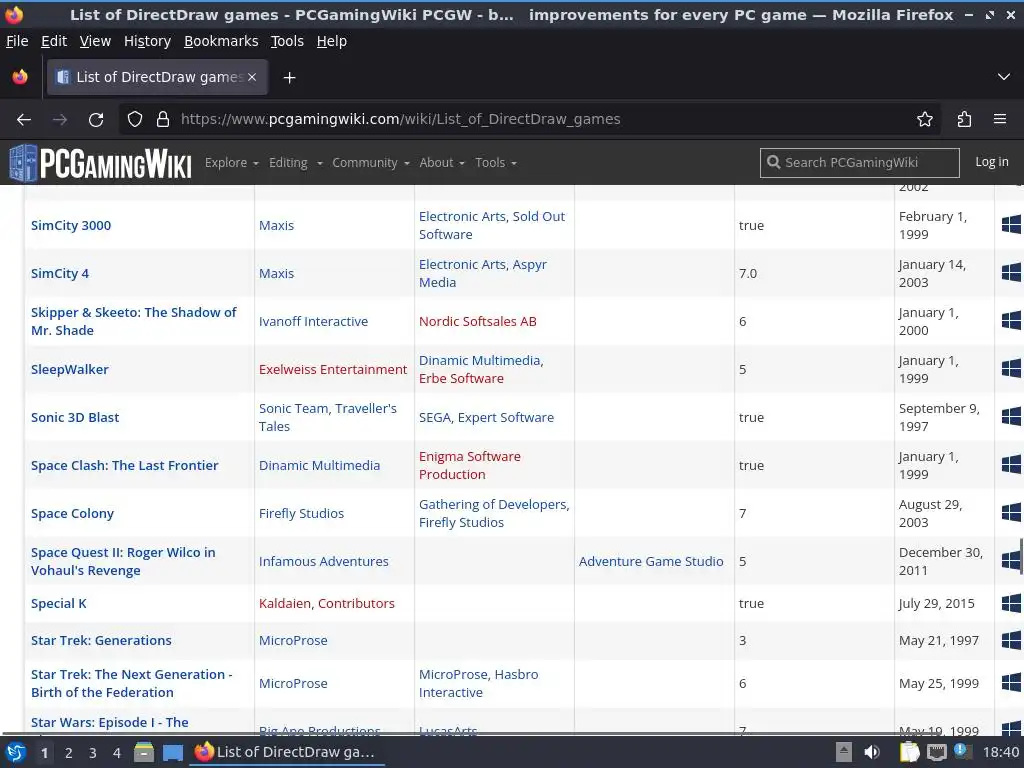Click Windows icon in Space Clash row
1024x768 pixels.
click(x=1012, y=464)
